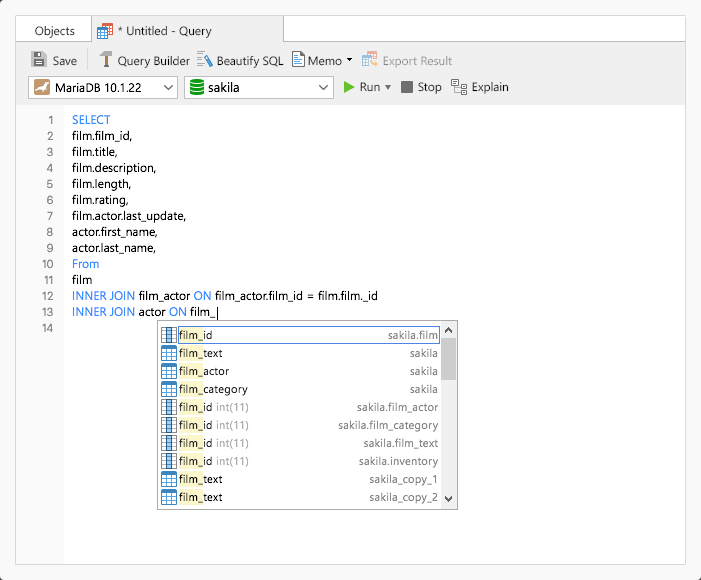
Task: Expand the Memo dropdown arrow
Action: (350, 59)
